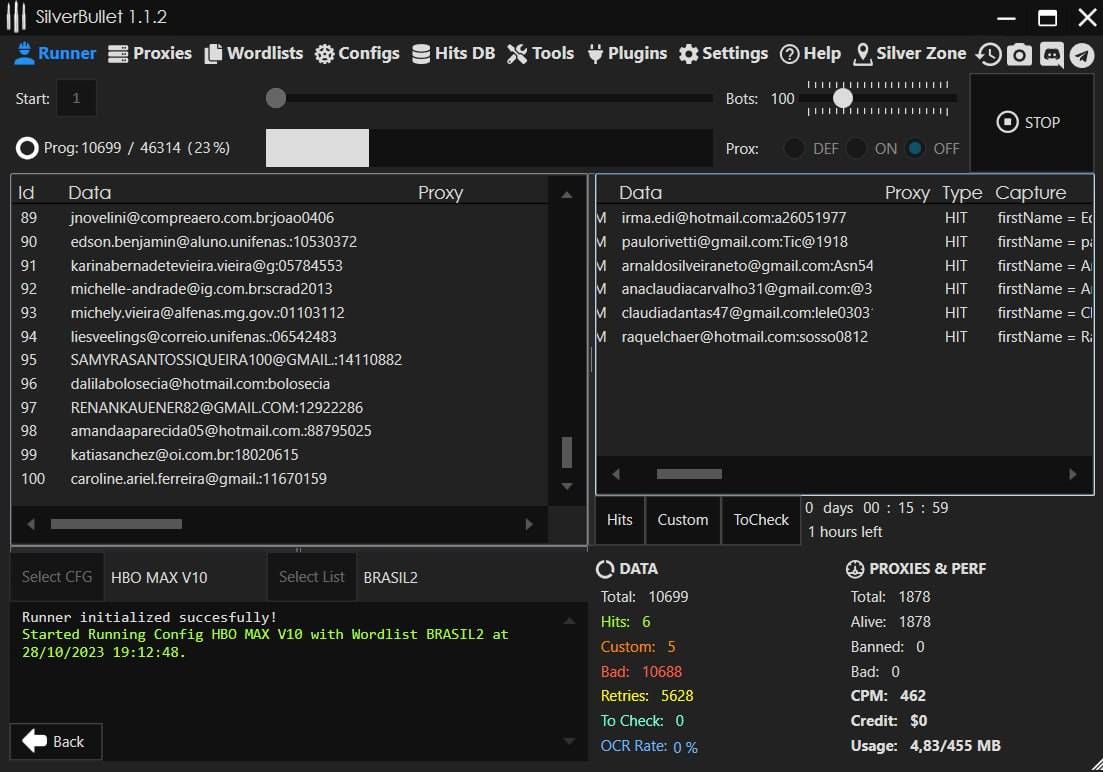Open the run history clock icon
1103x772 pixels.
[x=988, y=55]
